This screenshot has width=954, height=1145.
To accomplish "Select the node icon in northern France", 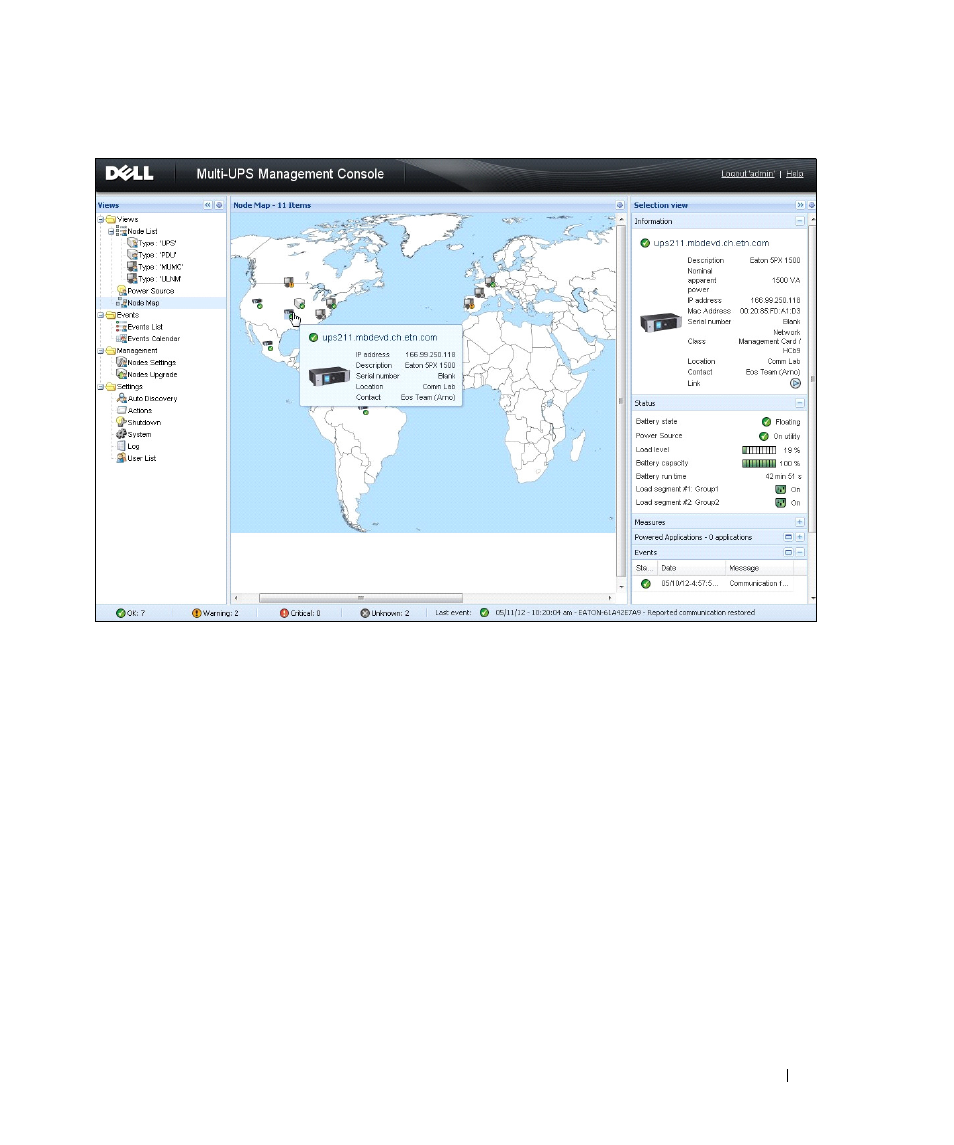I will click(491, 281).
